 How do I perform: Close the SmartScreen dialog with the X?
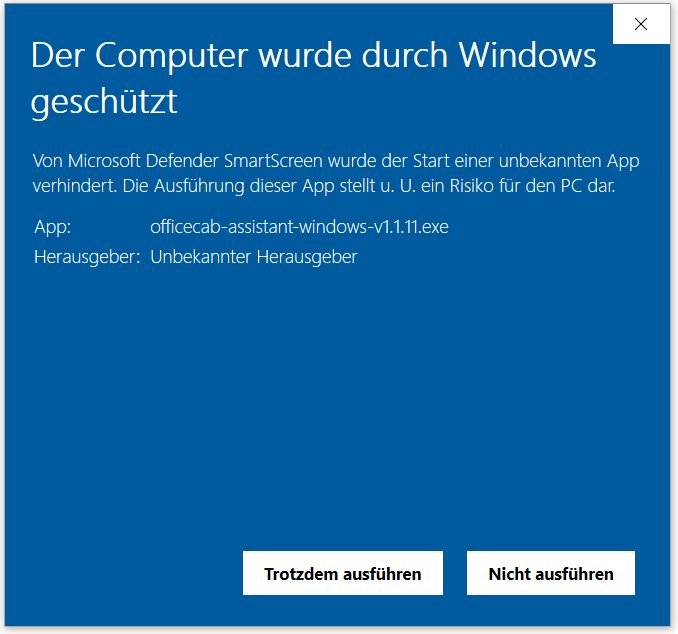click(x=641, y=24)
